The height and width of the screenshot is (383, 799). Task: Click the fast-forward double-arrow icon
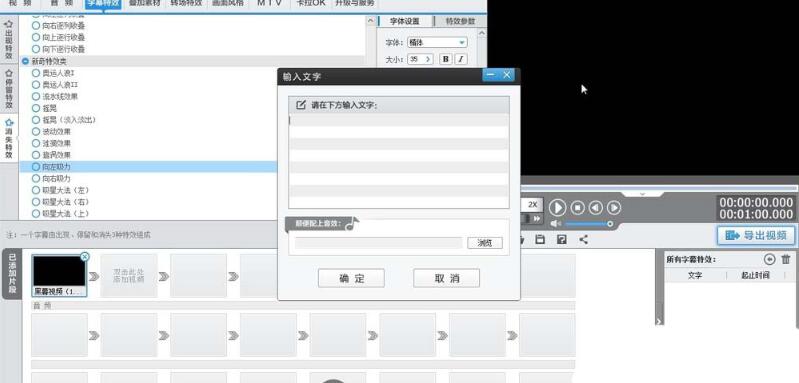(x=537, y=218)
